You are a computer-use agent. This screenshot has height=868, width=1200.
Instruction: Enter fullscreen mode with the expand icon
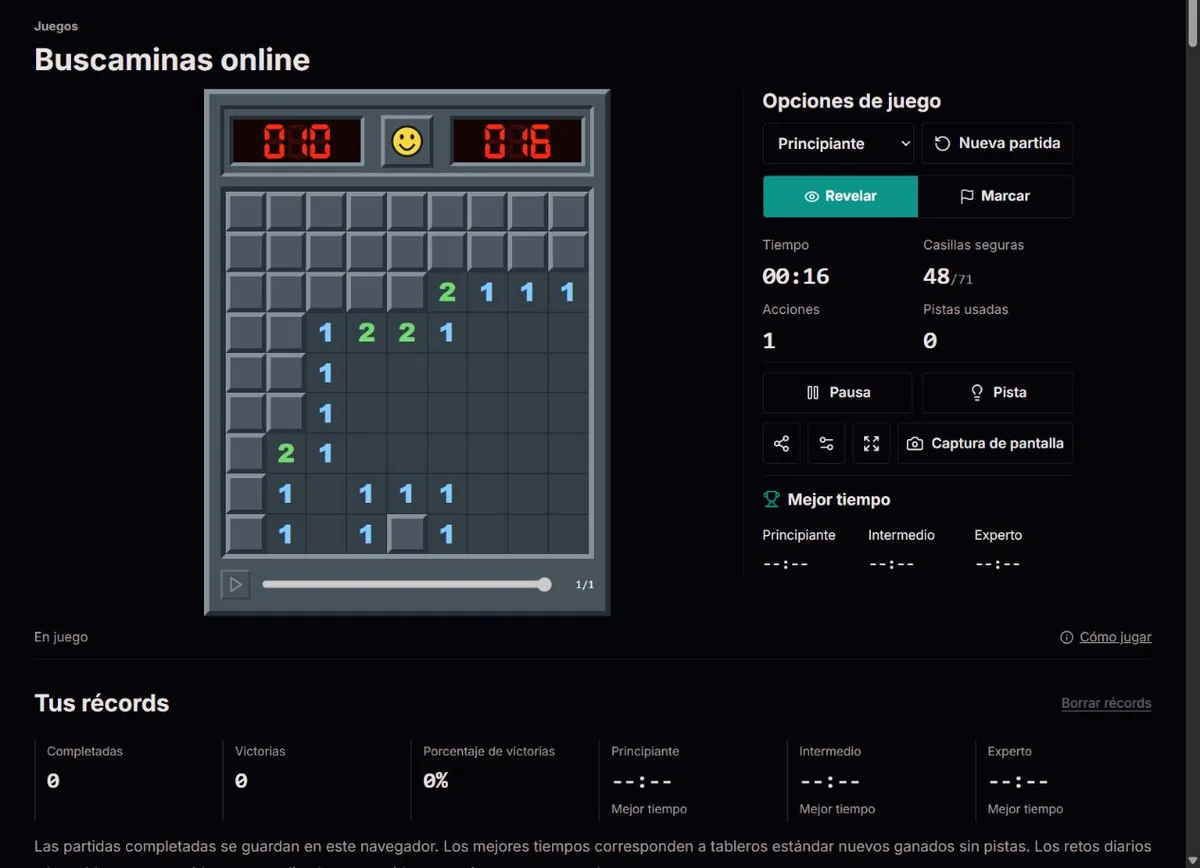[871, 443]
